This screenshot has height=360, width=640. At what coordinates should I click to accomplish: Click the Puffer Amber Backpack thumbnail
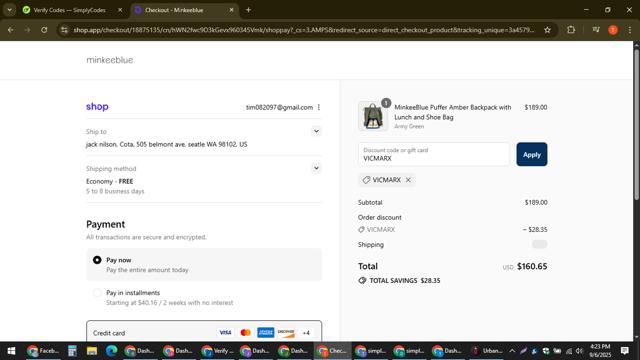tap(373, 116)
